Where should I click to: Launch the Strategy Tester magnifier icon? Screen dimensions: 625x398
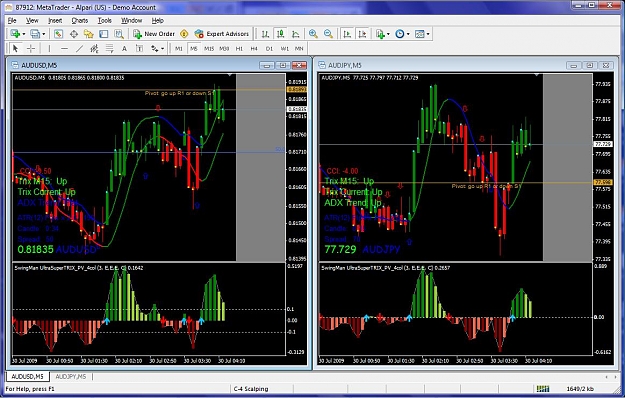(119, 34)
